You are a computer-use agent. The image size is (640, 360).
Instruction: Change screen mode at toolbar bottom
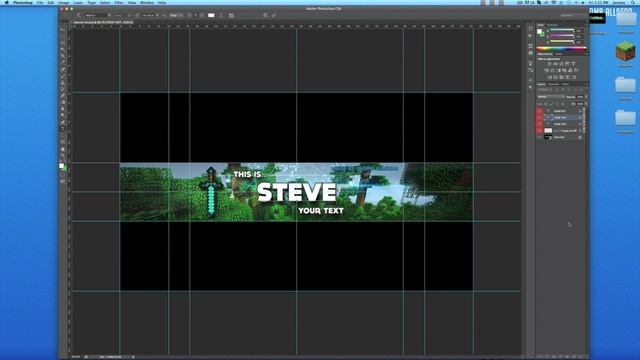point(63,181)
